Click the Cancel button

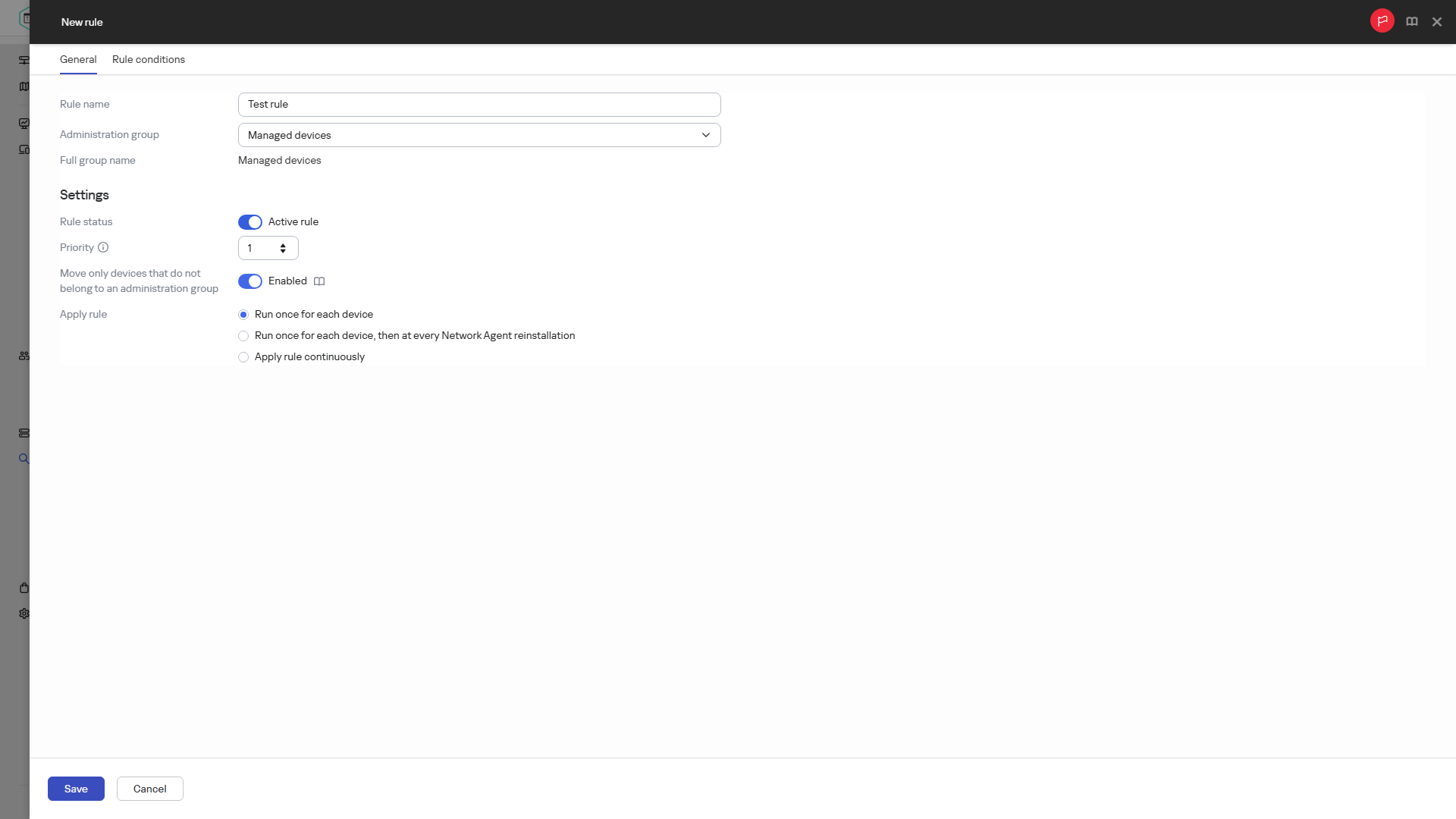(x=150, y=789)
